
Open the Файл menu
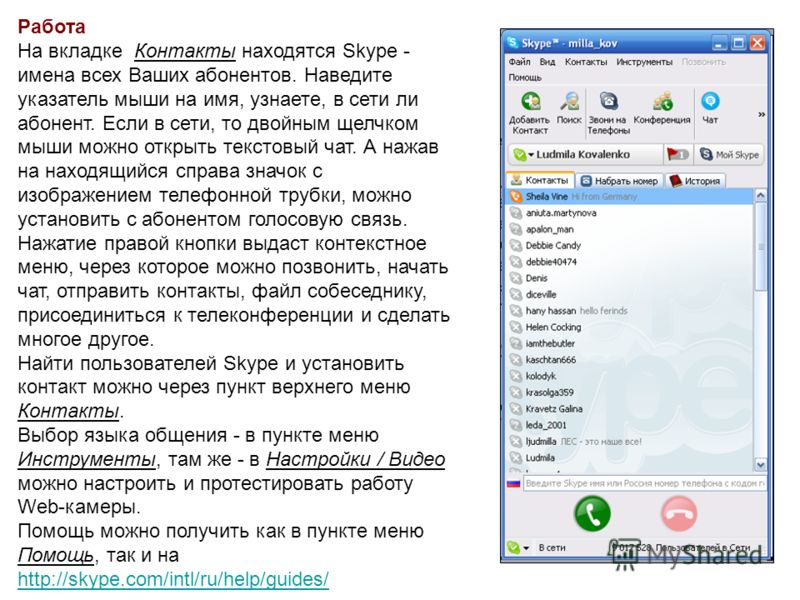pos(519,62)
